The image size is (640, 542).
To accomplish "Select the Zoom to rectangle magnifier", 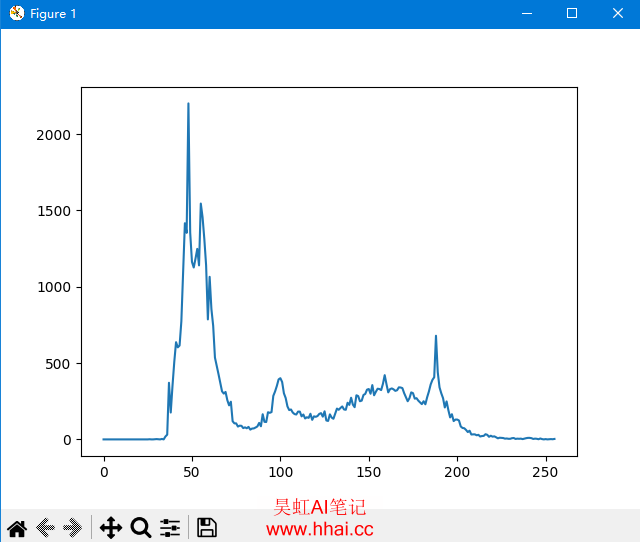I will (140, 528).
